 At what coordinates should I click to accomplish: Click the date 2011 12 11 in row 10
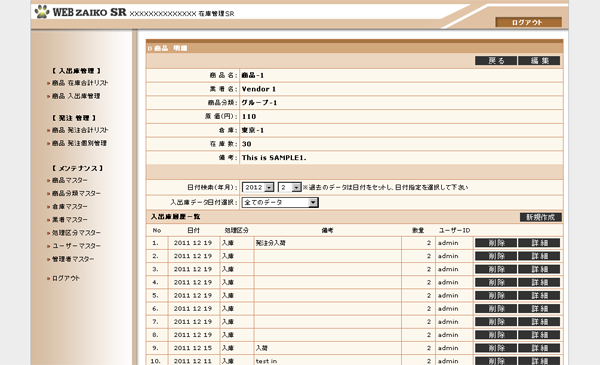192,361
